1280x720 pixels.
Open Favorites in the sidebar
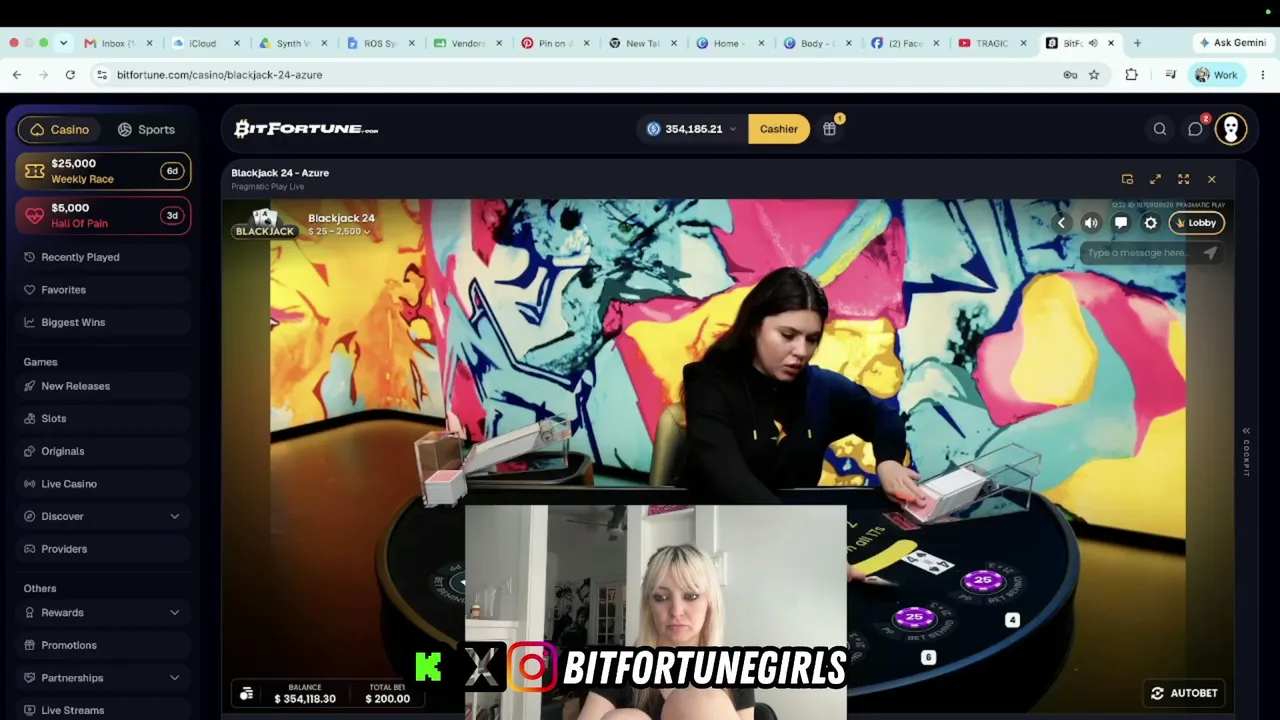click(103, 290)
